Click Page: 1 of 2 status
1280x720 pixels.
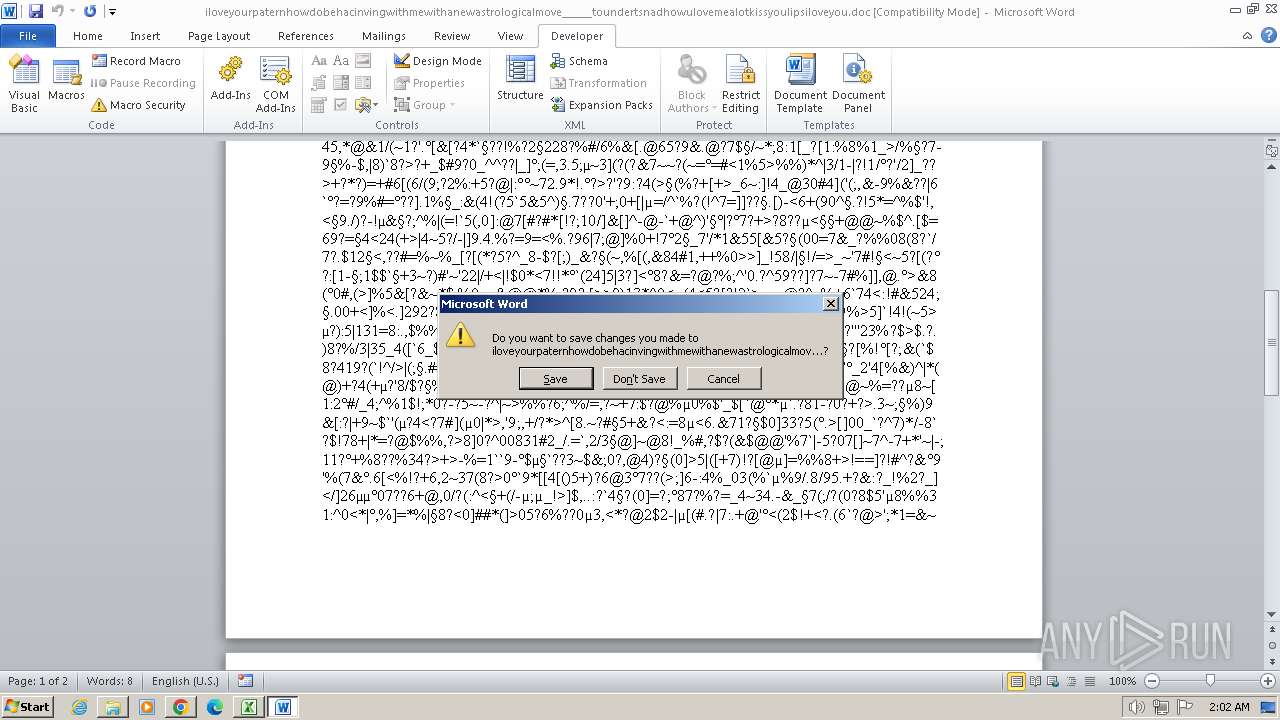[38, 681]
